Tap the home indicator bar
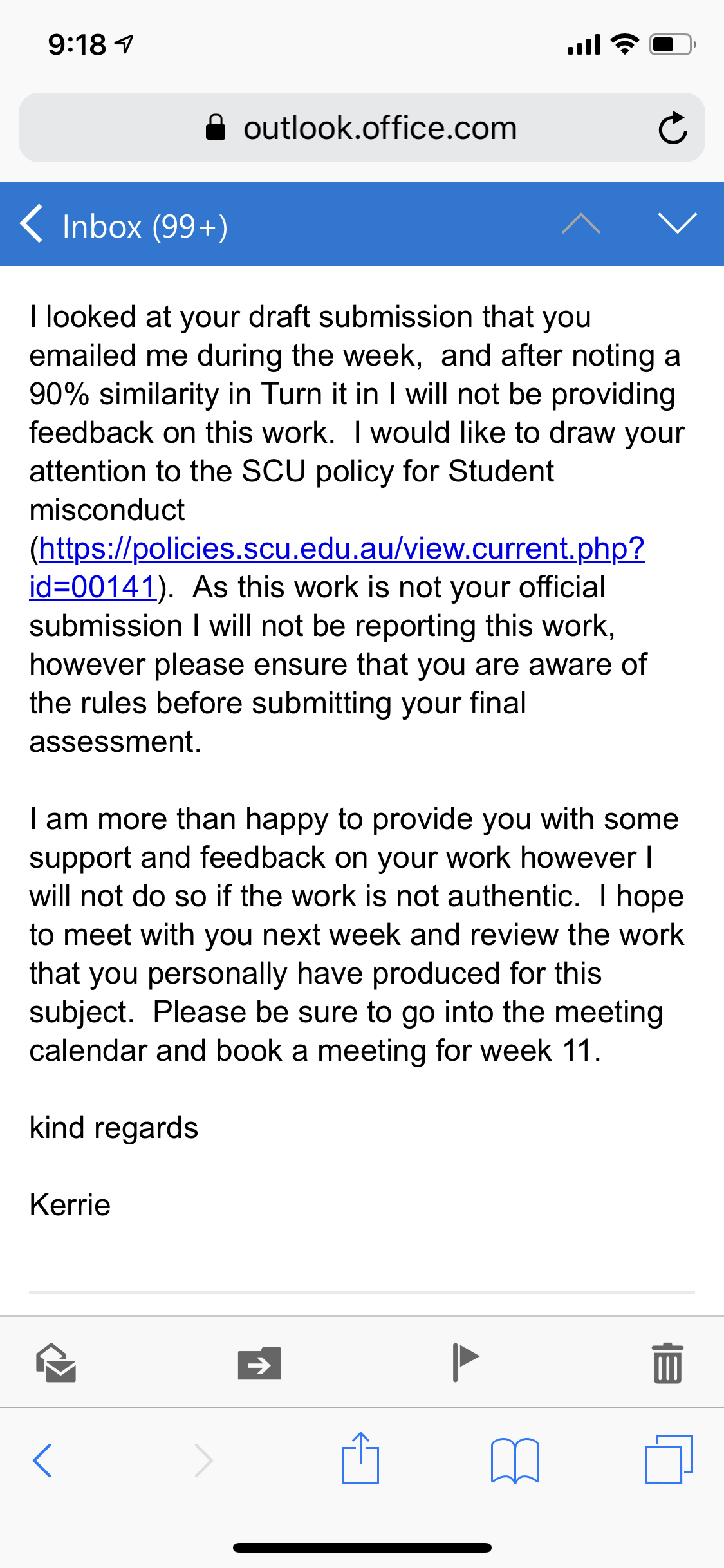 pos(362,1547)
